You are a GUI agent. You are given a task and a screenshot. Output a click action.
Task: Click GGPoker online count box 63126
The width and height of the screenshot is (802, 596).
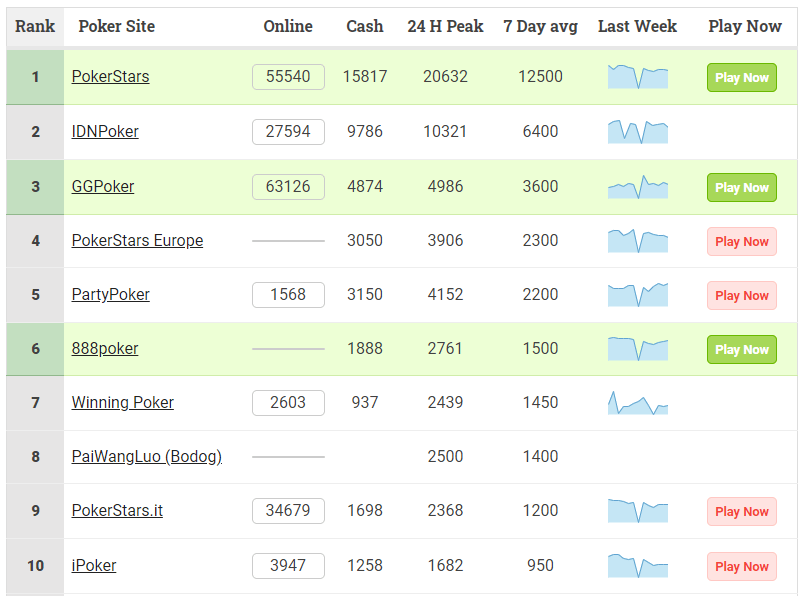pyautogui.click(x=288, y=187)
